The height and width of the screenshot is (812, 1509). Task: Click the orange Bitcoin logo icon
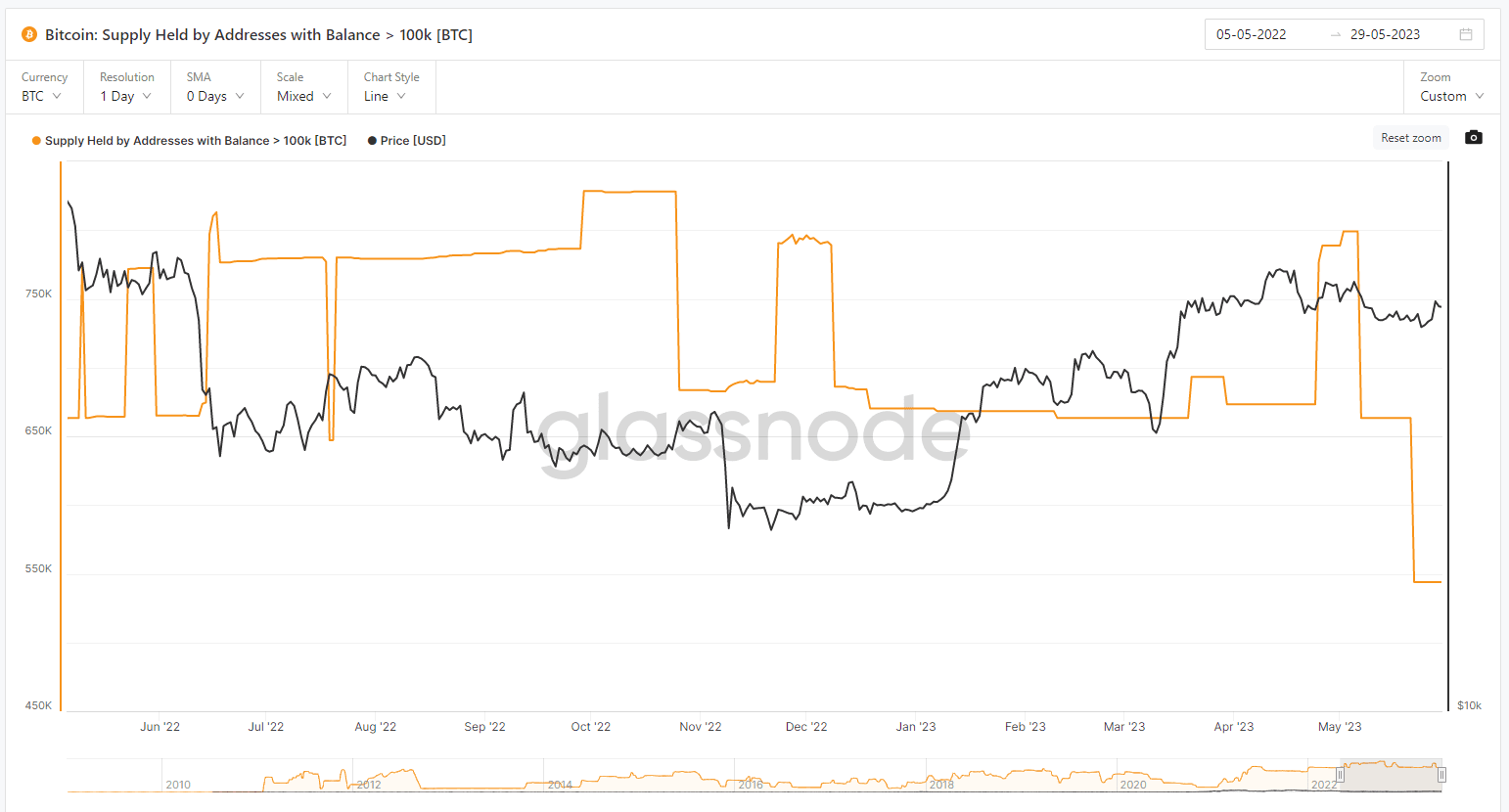29,34
